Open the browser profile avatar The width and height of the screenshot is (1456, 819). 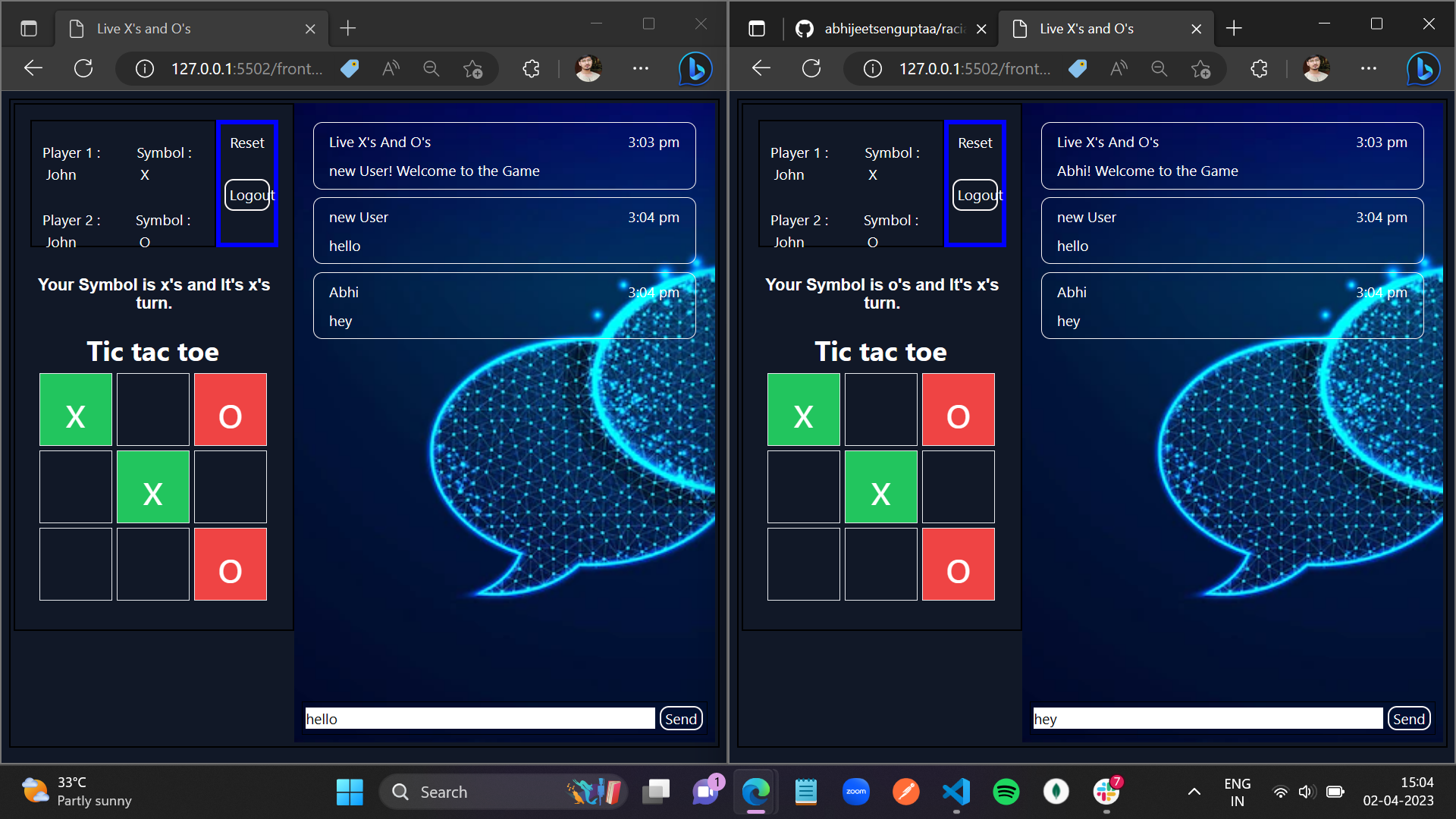click(x=588, y=68)
